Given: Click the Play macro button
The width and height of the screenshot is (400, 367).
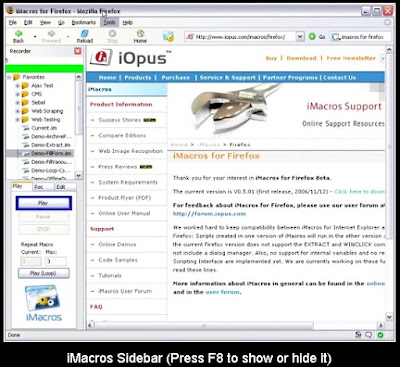Looking at the screenshot, I should coord(43,203).
